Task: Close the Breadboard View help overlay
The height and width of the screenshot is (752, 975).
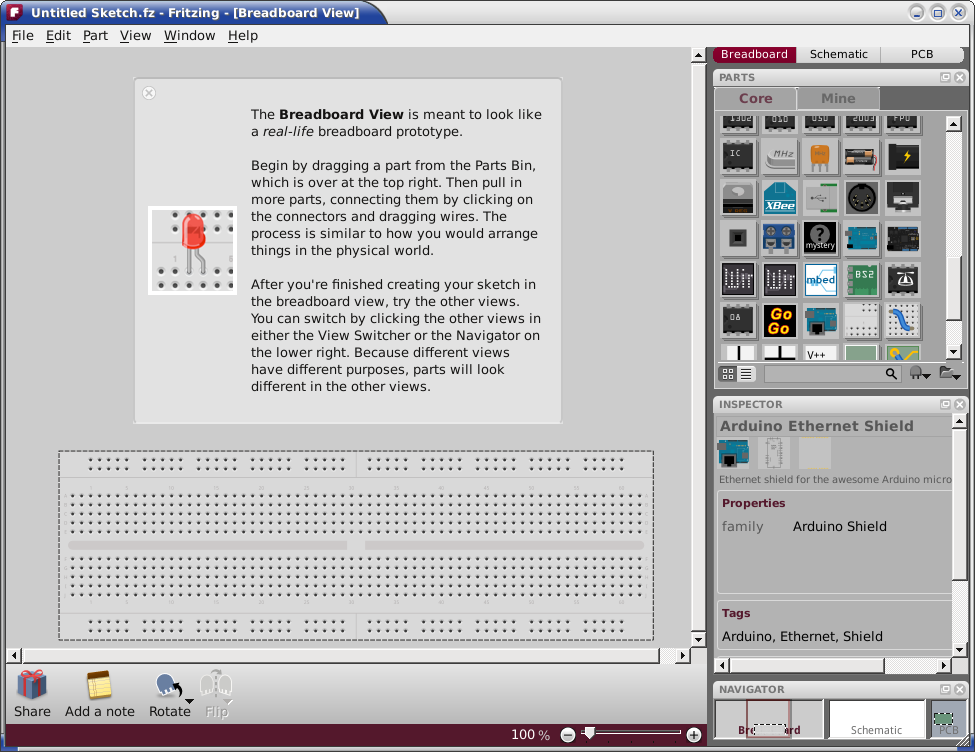Action: pos(149,93)
